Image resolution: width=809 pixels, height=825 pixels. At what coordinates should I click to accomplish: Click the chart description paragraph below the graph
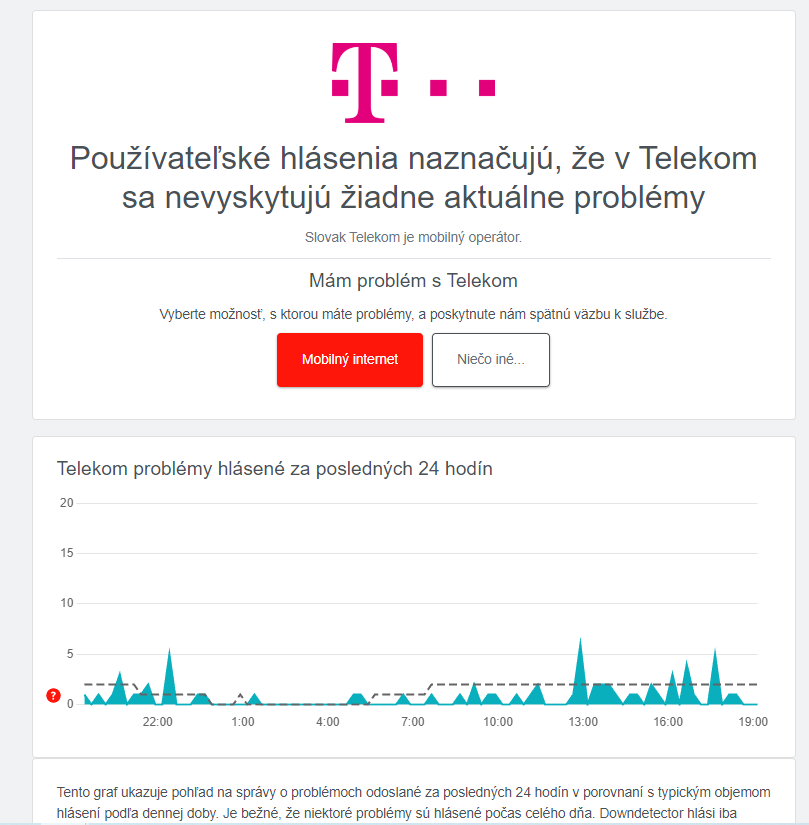(x=413, y=802)
